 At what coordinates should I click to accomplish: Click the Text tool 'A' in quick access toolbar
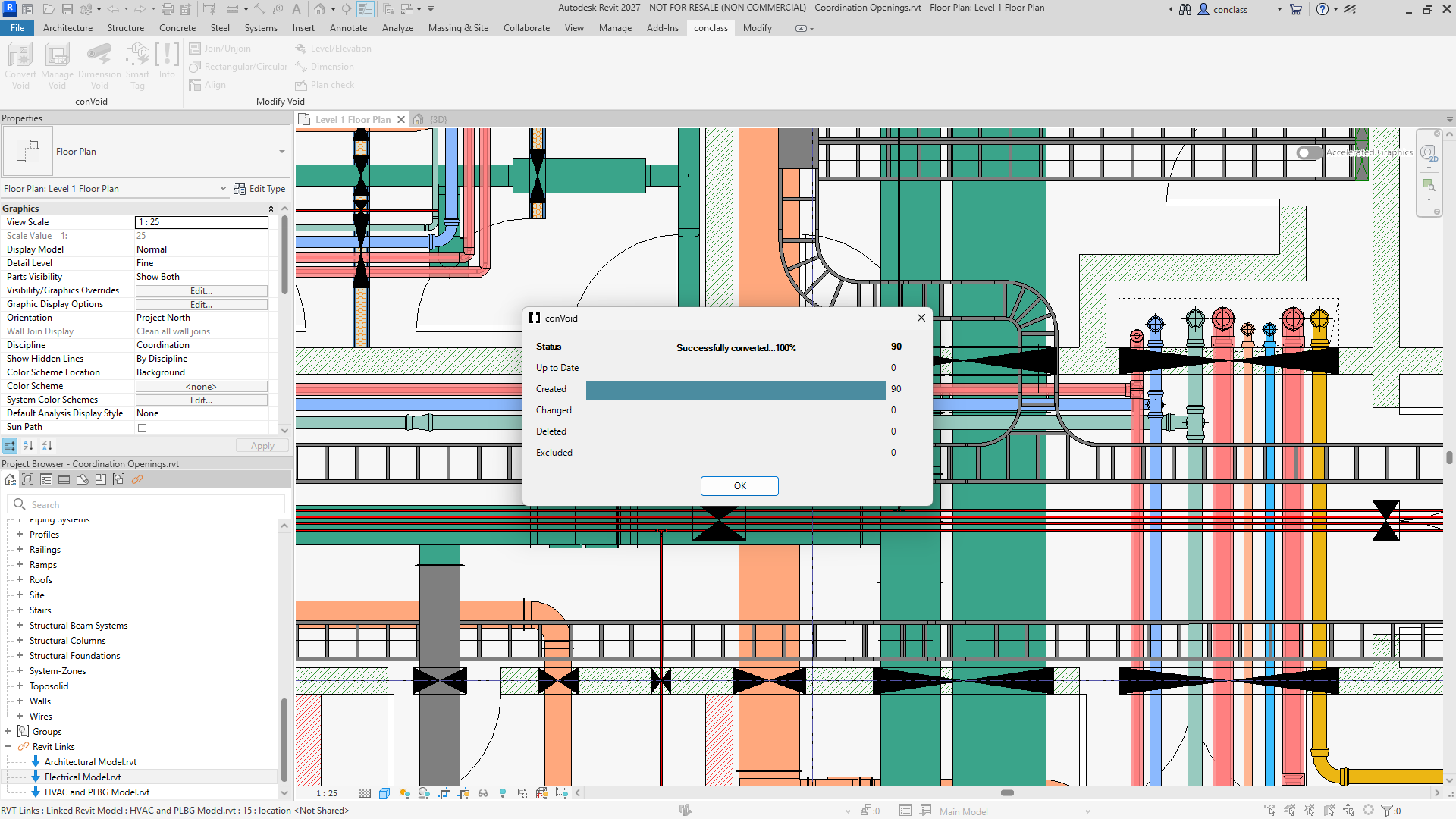(x=297, y=9)
